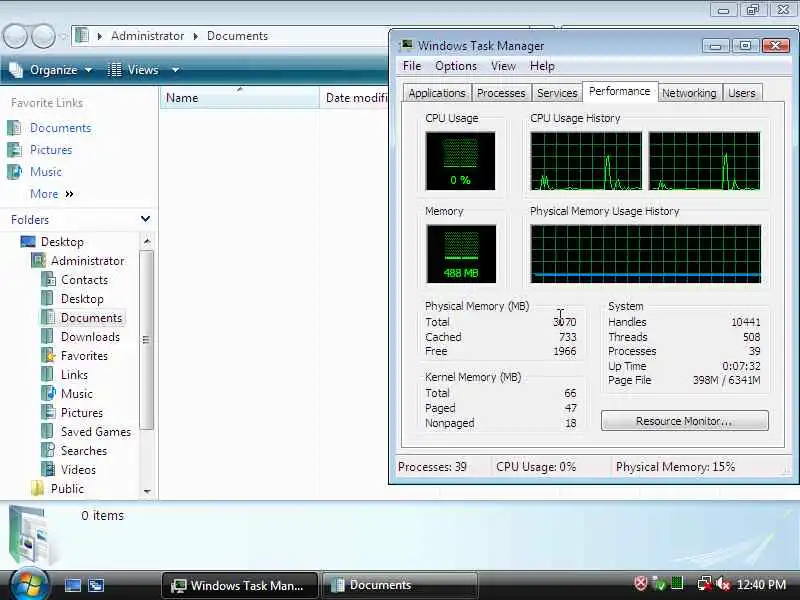Click the folder tree scrollbar thumb

click(x=147, y=340)
